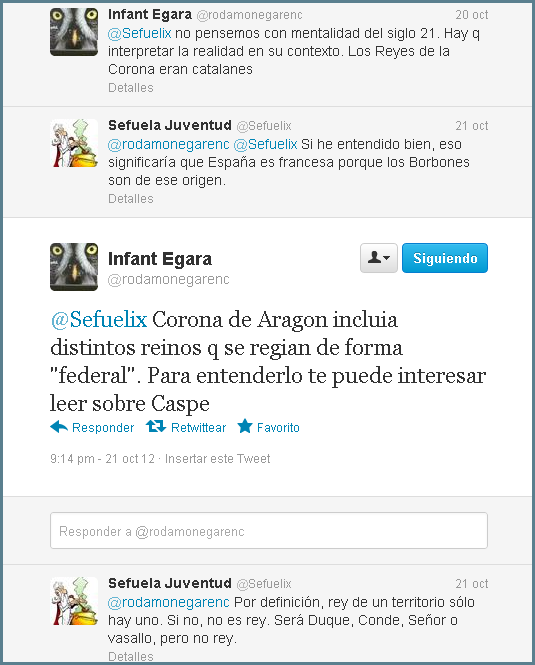Open the user actions person dropdown
This screenshot has height=665, width=535.
pyautogui.click(x=379, y=258)
